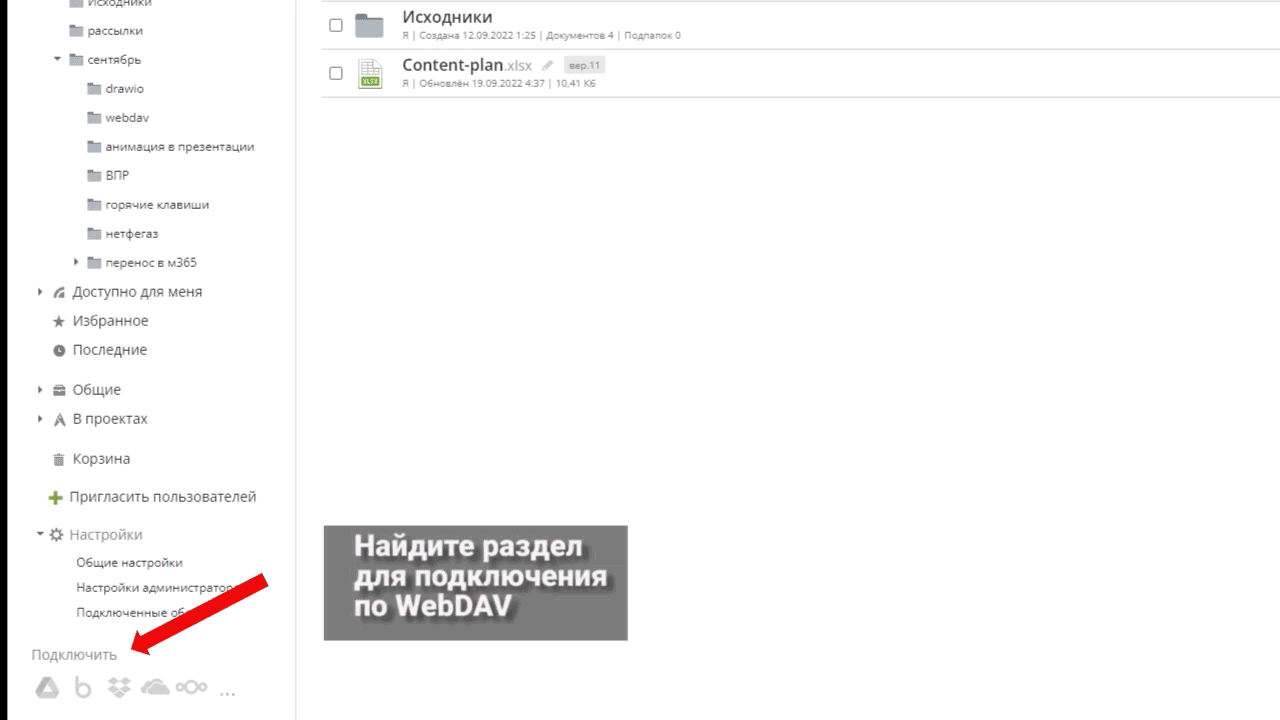Screen dimensions: 1280x720
Task: Select the сентябрь folder label
Action: pyautogui.click(x=114, y=59)
